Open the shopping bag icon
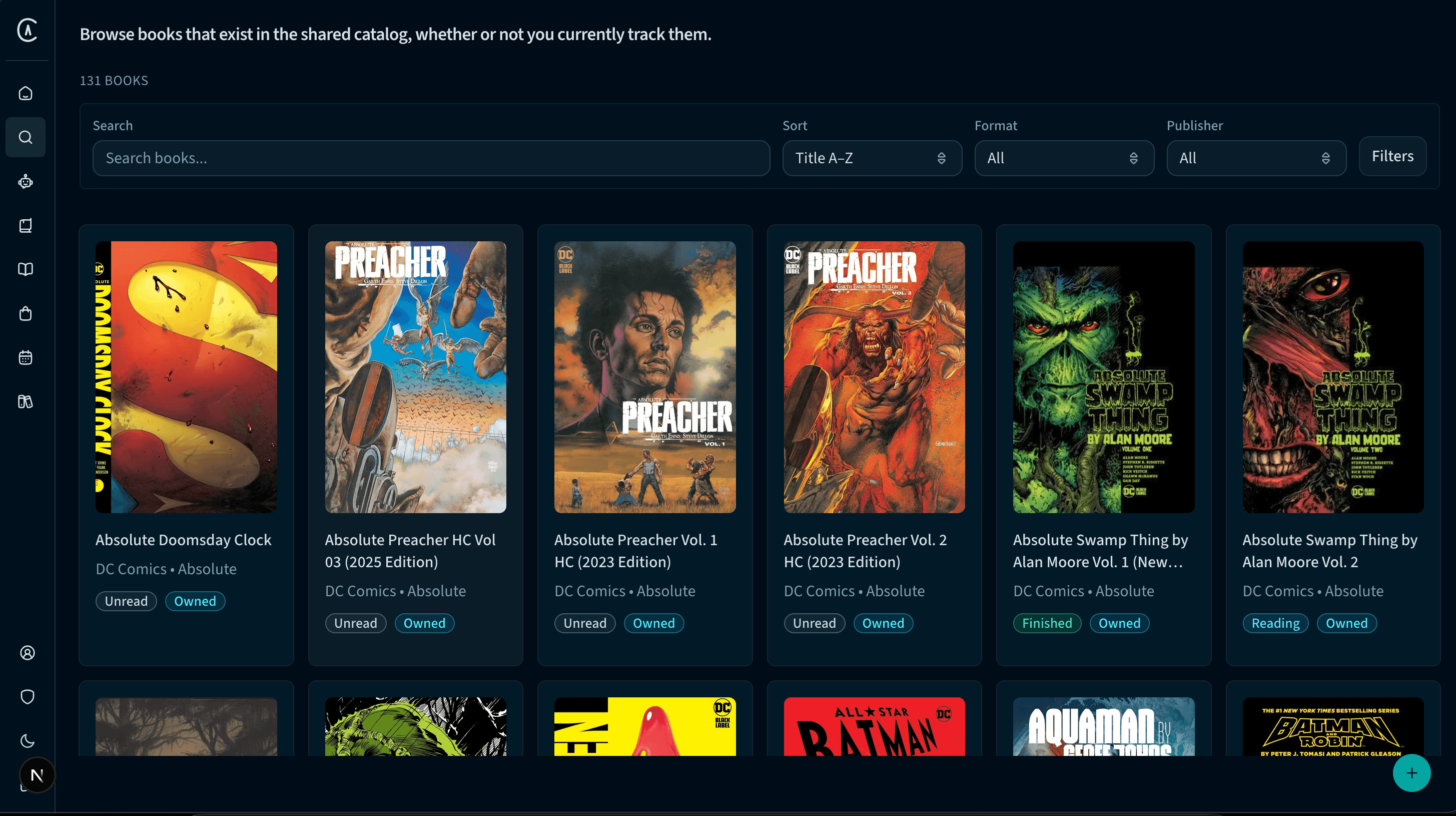The height and width of the screenshot is (816, 1456). (26, 313)
